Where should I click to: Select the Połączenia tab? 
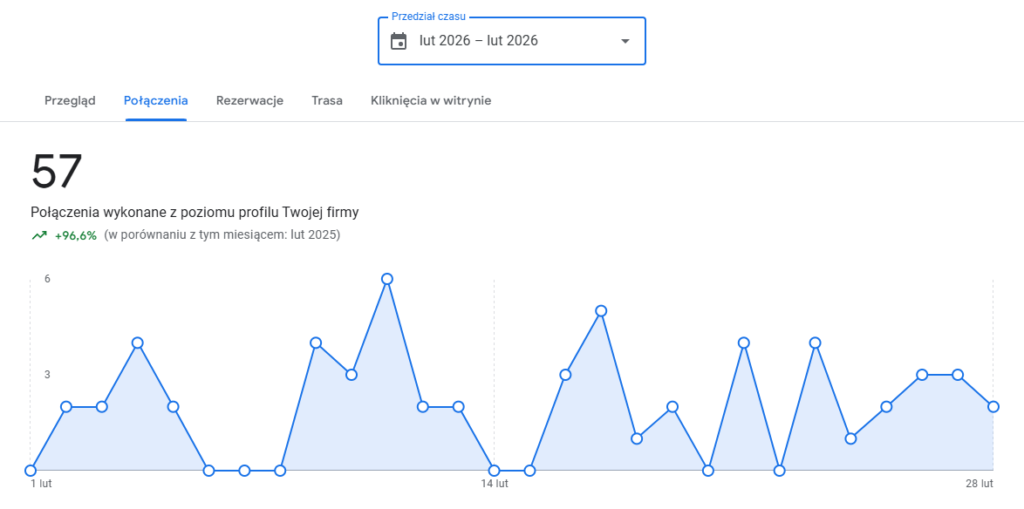pyautogui.click(x=156, y=100)
